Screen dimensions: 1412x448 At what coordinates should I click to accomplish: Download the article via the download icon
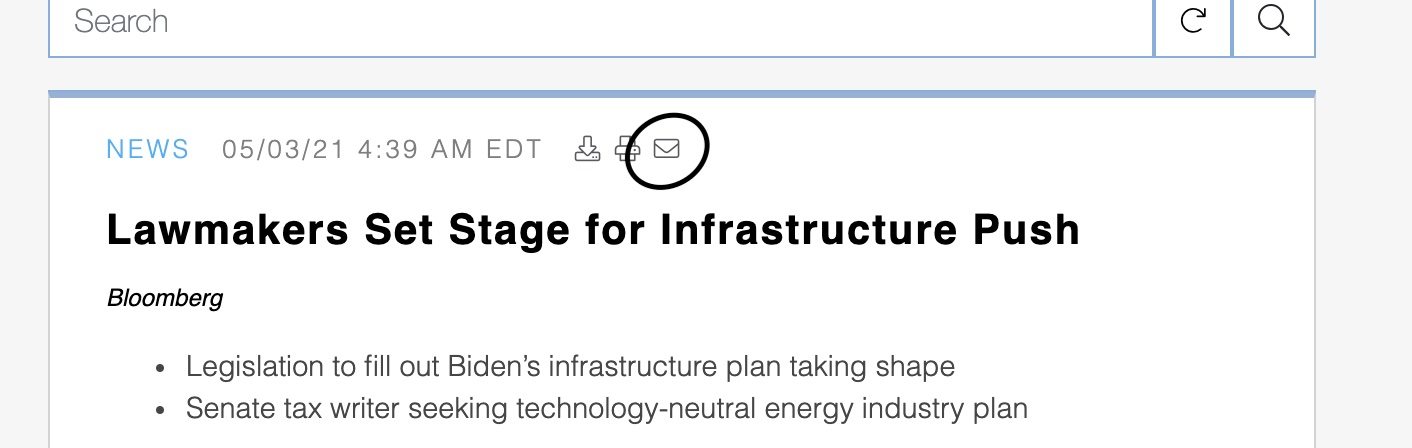click(x=587, y=149)
